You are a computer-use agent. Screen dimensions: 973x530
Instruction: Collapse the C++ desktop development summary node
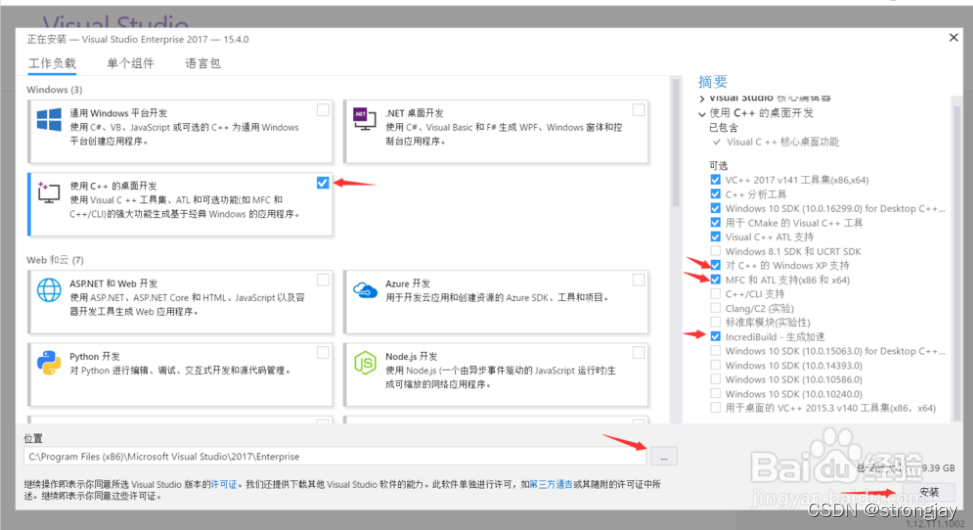coord(702,114)
